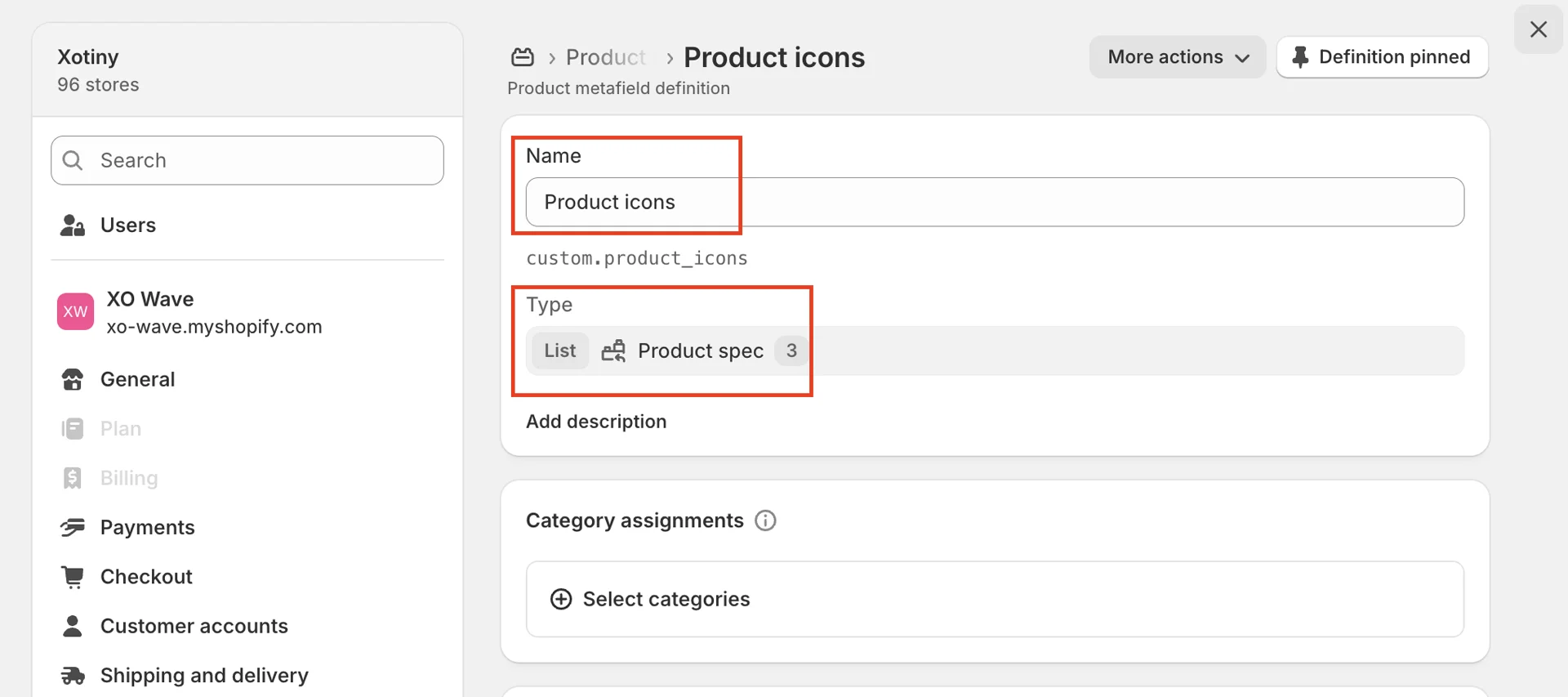Image resolution: width=1568 pixels, height=697 pixels.
Task: Click the Category assignments info icon
Action: (765, 521)
